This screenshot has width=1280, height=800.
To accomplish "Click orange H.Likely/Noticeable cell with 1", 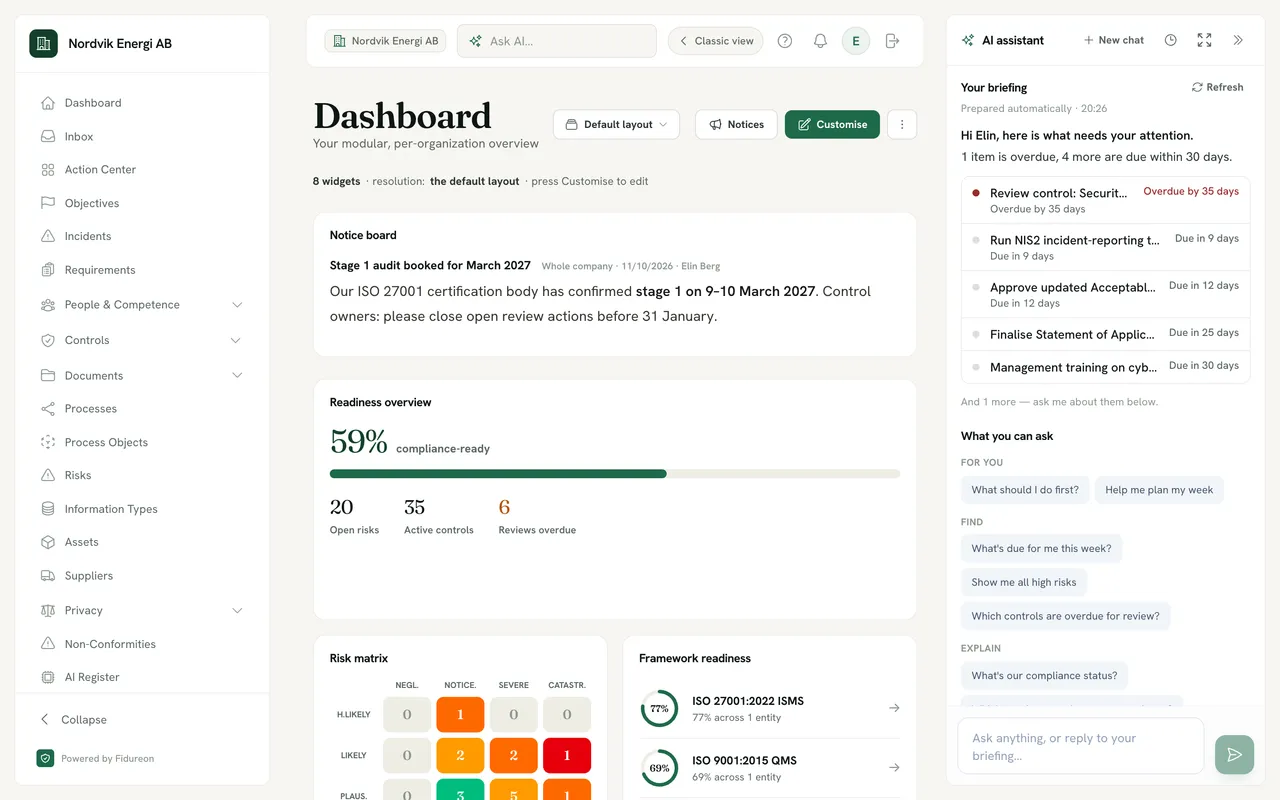I will coord(460,715).
